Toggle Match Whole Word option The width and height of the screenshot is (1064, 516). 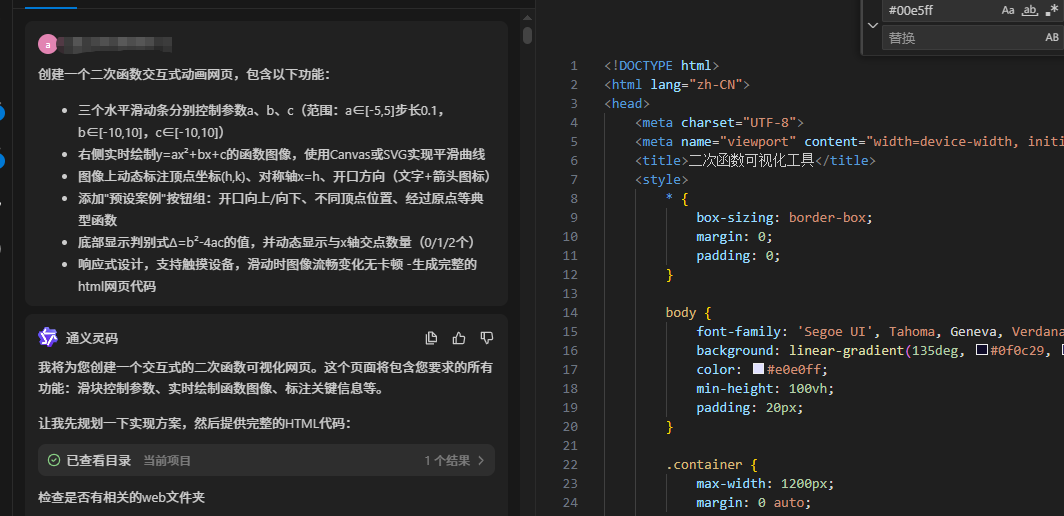(x=1030, y=10)
